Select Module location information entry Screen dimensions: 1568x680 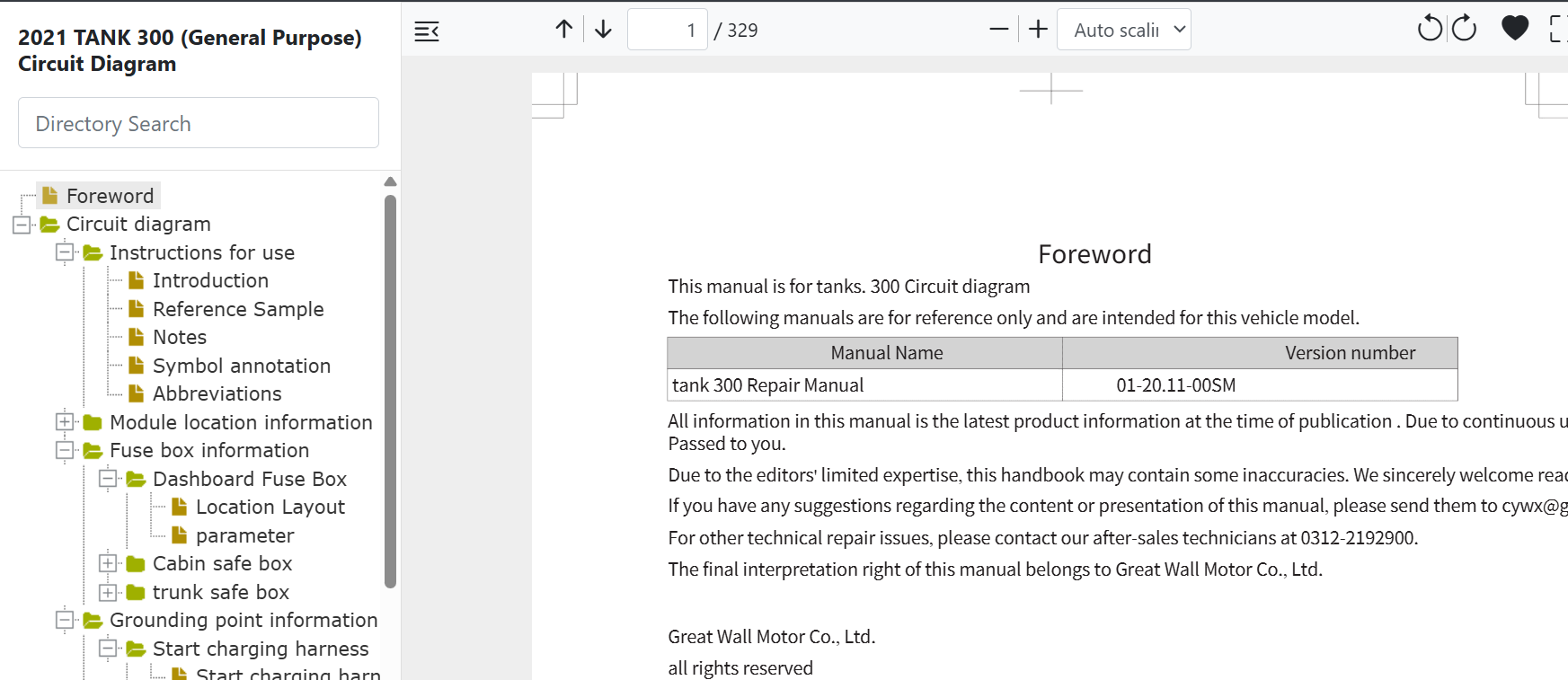(x=241, y=422)
